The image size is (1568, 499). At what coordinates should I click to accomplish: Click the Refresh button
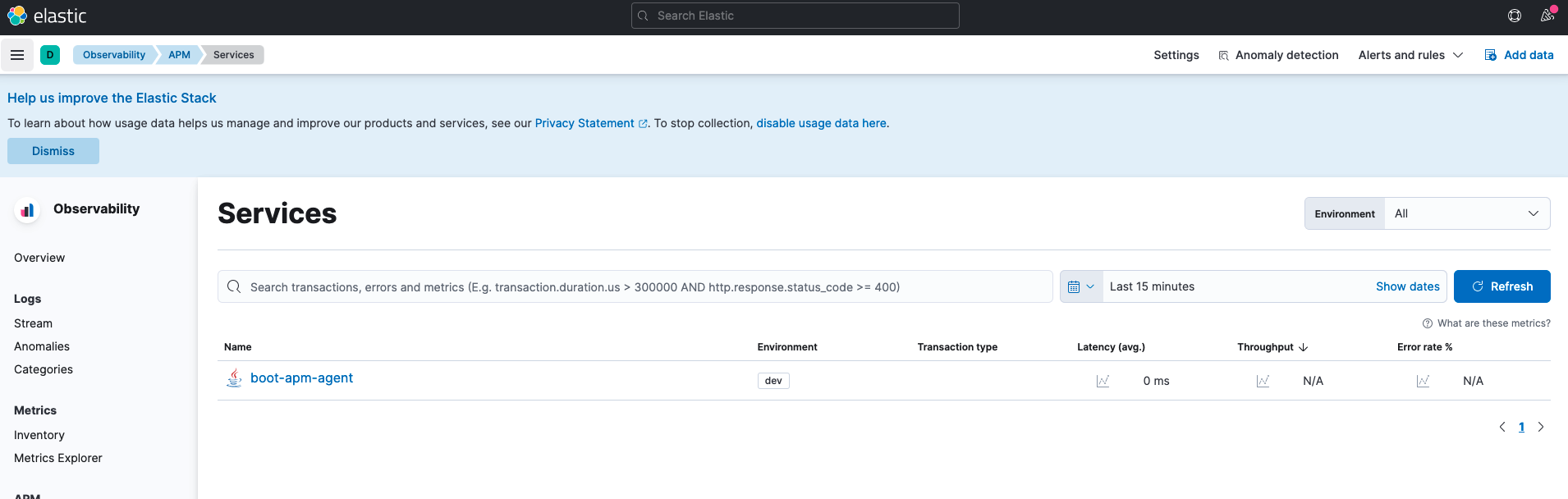point(1502,286)
